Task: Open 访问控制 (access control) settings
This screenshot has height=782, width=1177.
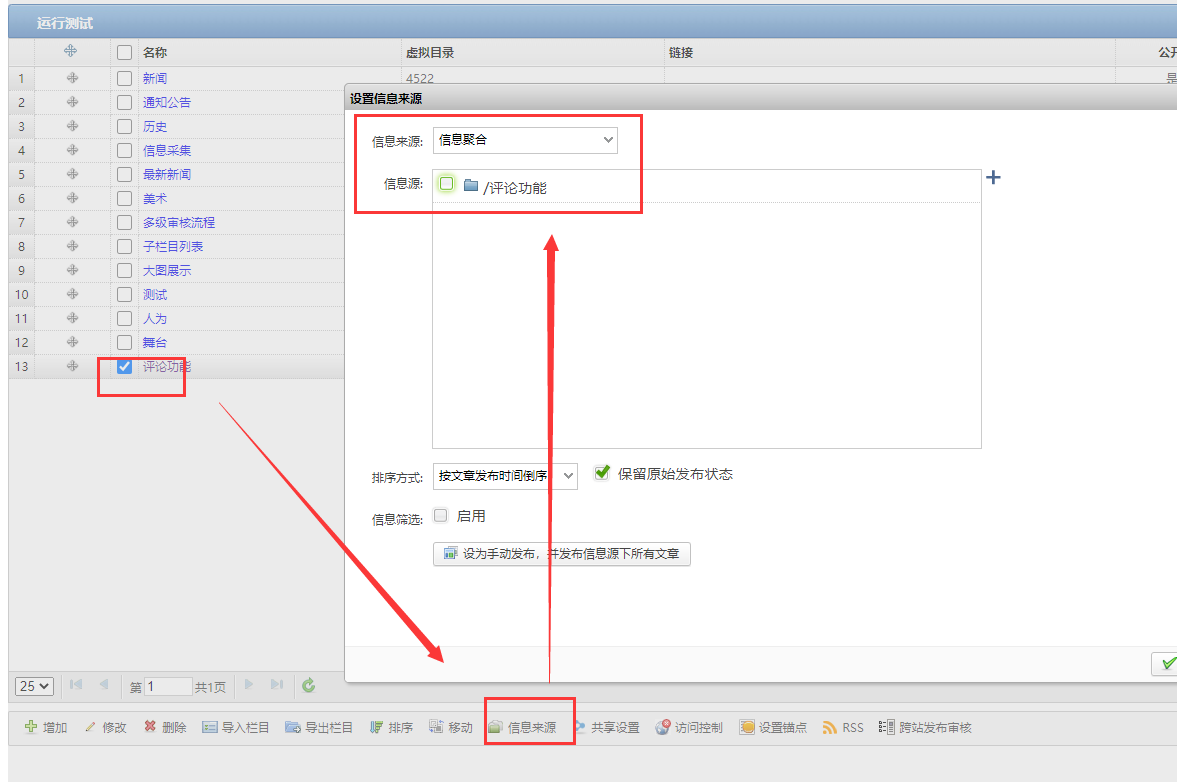Action: point(663,727)
